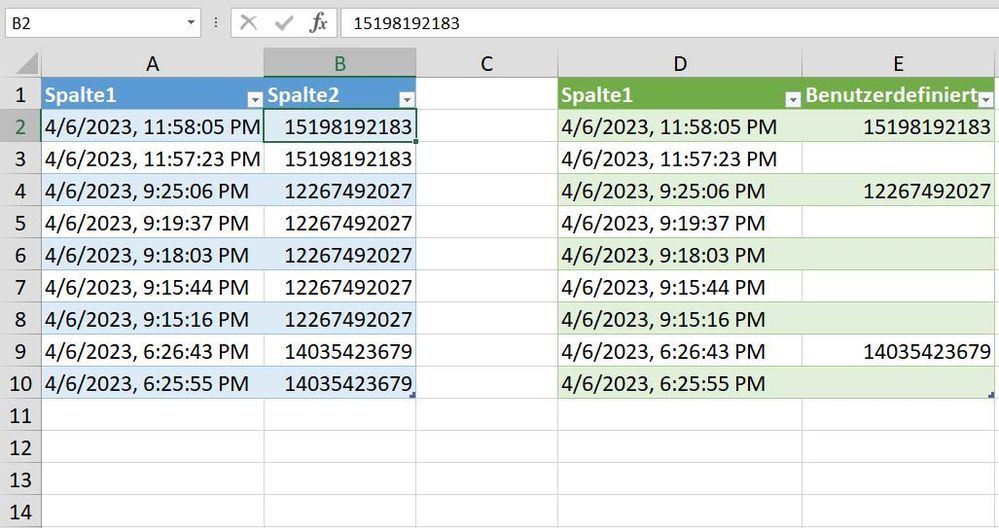Select row 14 header
This screenshot has width=999, height=528.
point(20,511)
